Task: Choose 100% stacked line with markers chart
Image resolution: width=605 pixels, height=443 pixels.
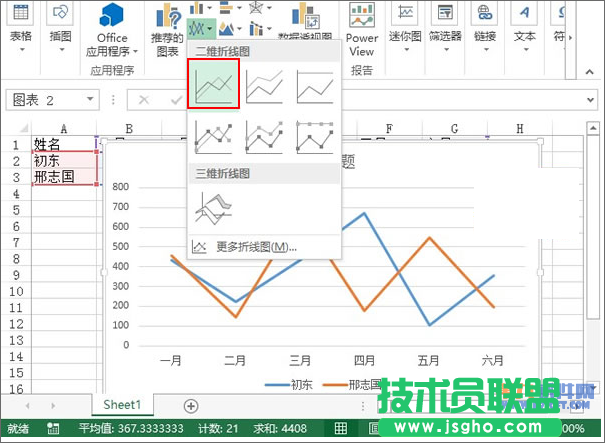Action: click(315, 137)
